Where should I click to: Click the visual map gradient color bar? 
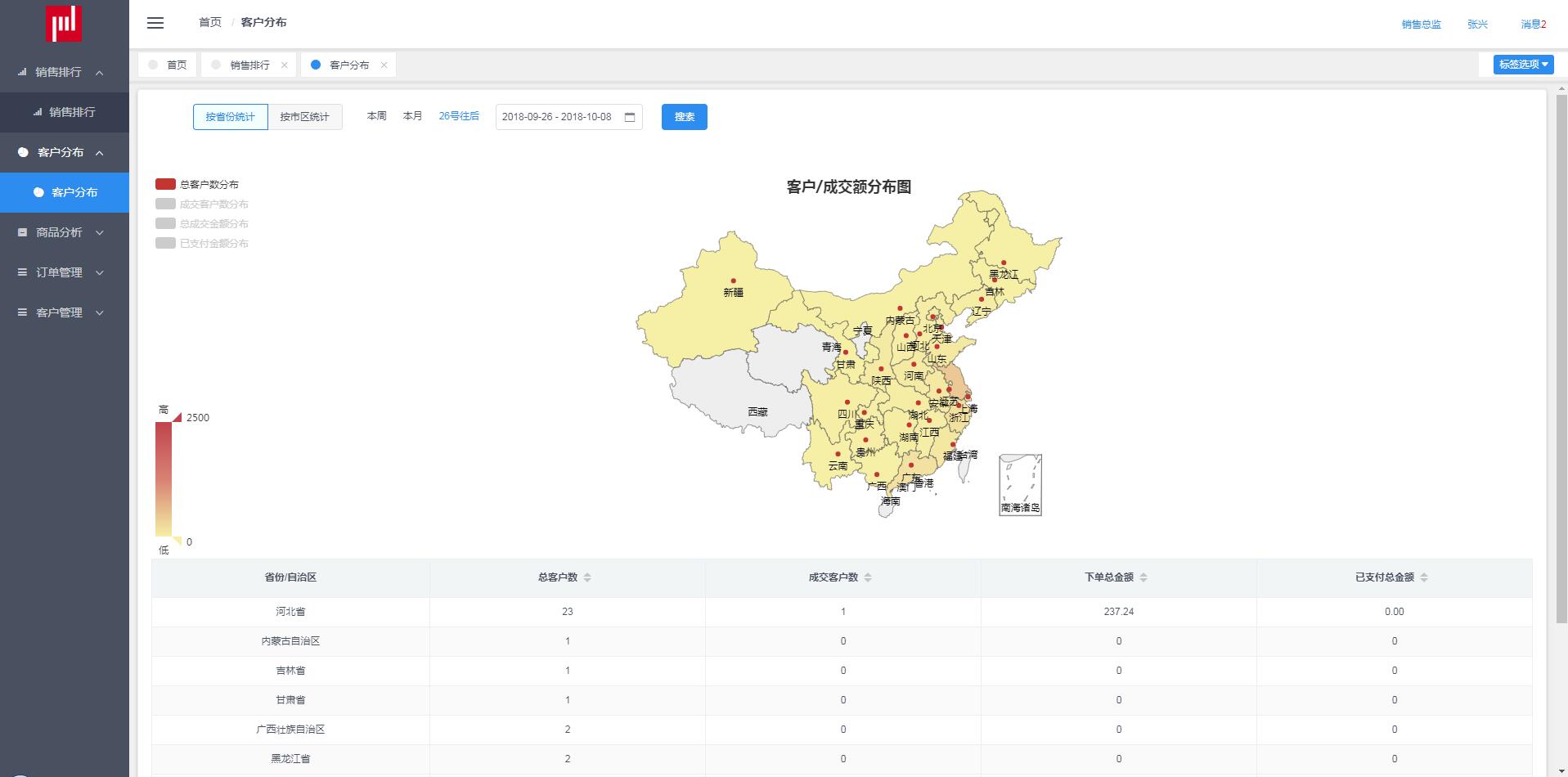click(x=164, y=479)
